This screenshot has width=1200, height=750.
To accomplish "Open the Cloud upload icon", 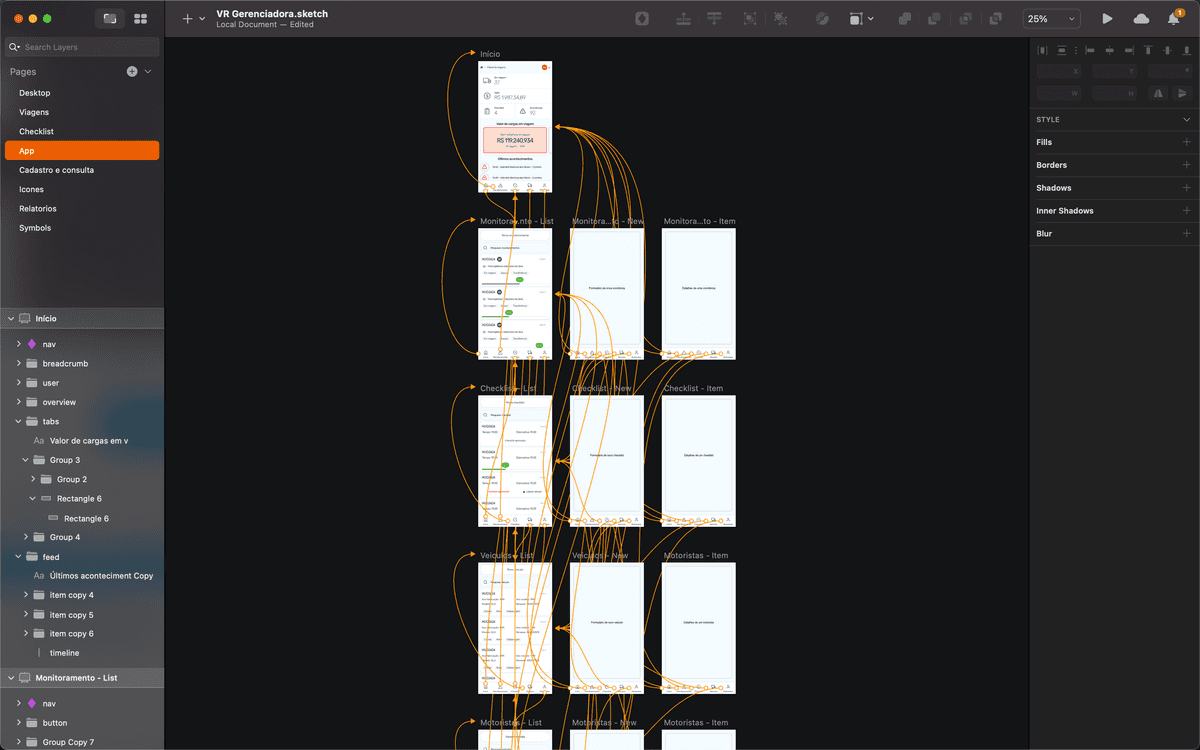I will point(1141,18).
